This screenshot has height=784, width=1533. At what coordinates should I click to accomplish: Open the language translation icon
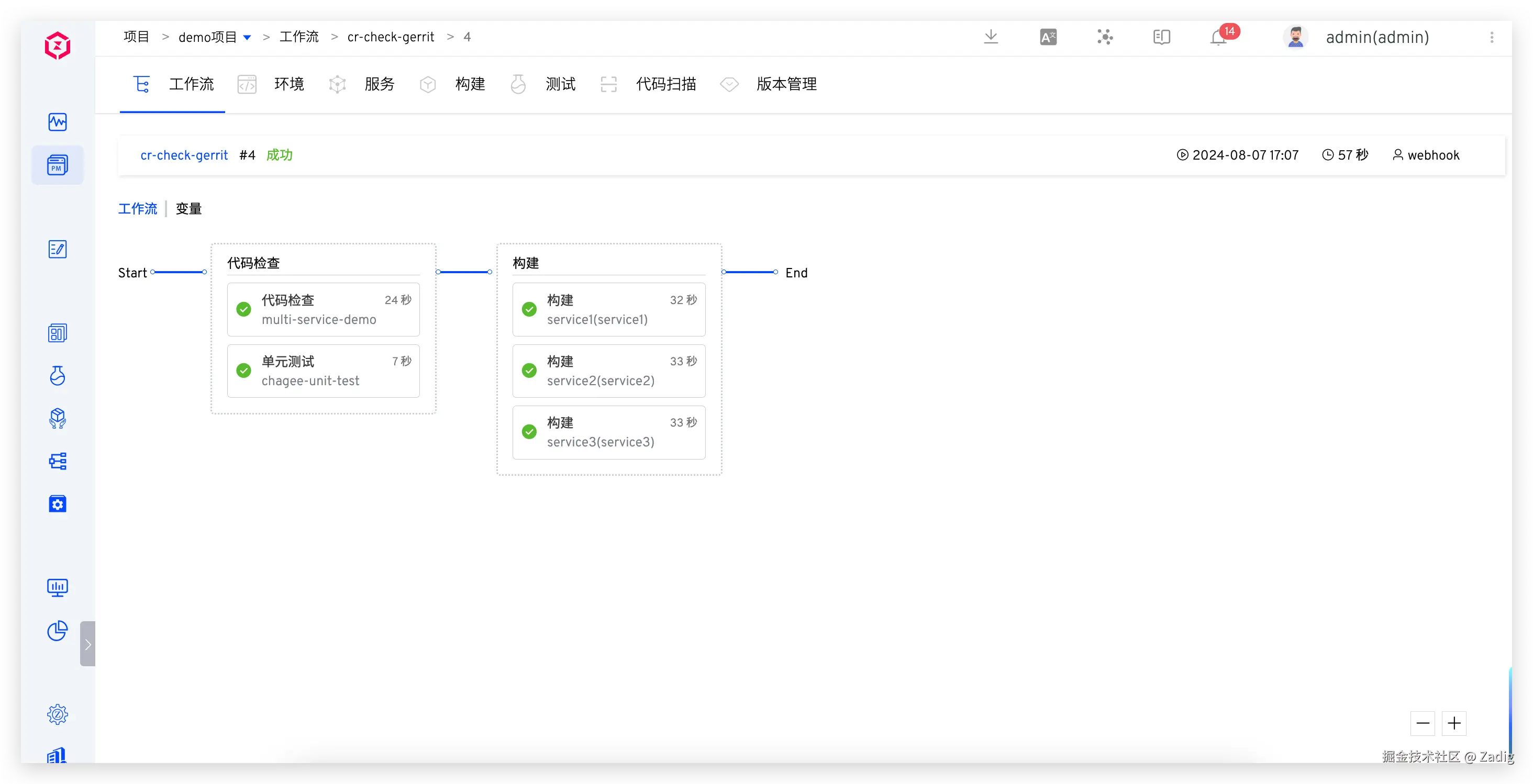1048,38
